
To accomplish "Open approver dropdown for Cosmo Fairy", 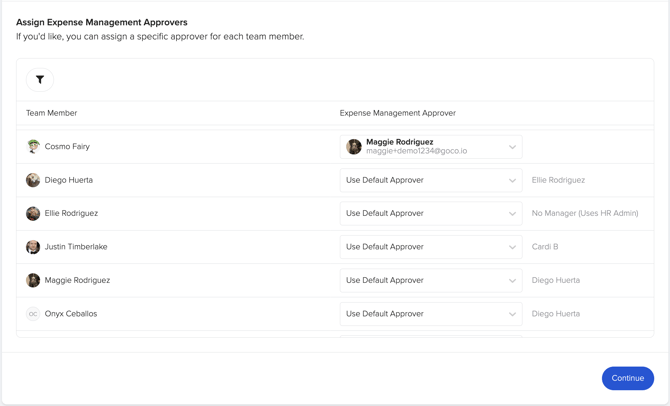I will pyautogui.click(x=431, y=147).
